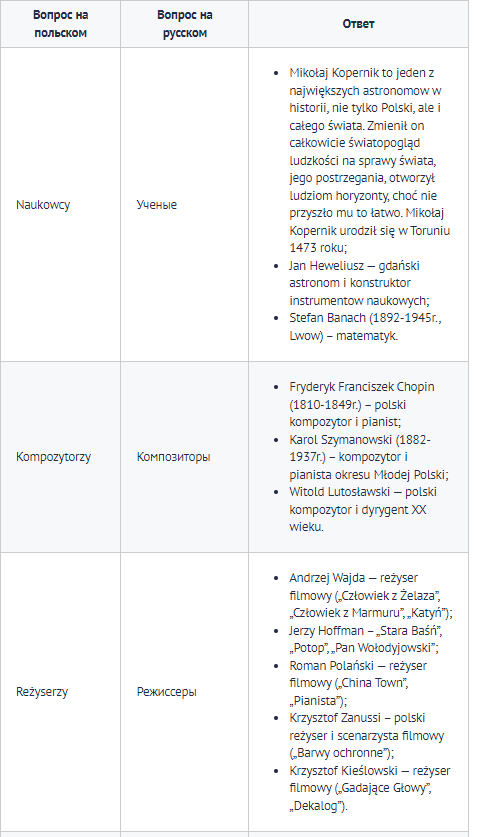Click the Jan Heweliusz list entry
The image size is (477, 837).
[356, 283]
